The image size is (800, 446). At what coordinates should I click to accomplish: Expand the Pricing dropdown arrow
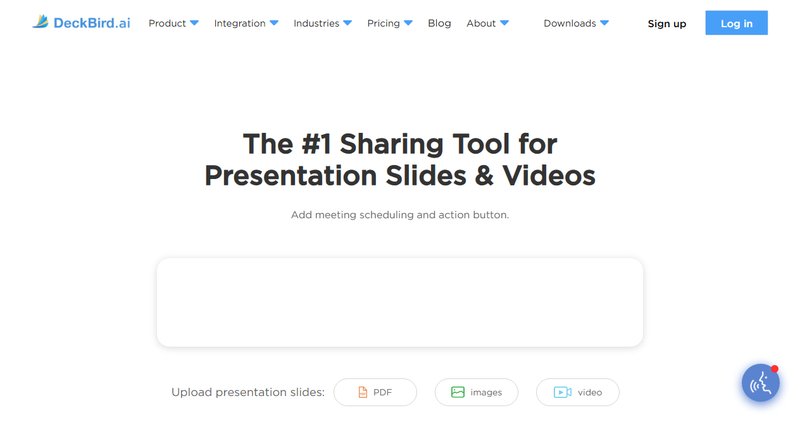tap(408, 23)
